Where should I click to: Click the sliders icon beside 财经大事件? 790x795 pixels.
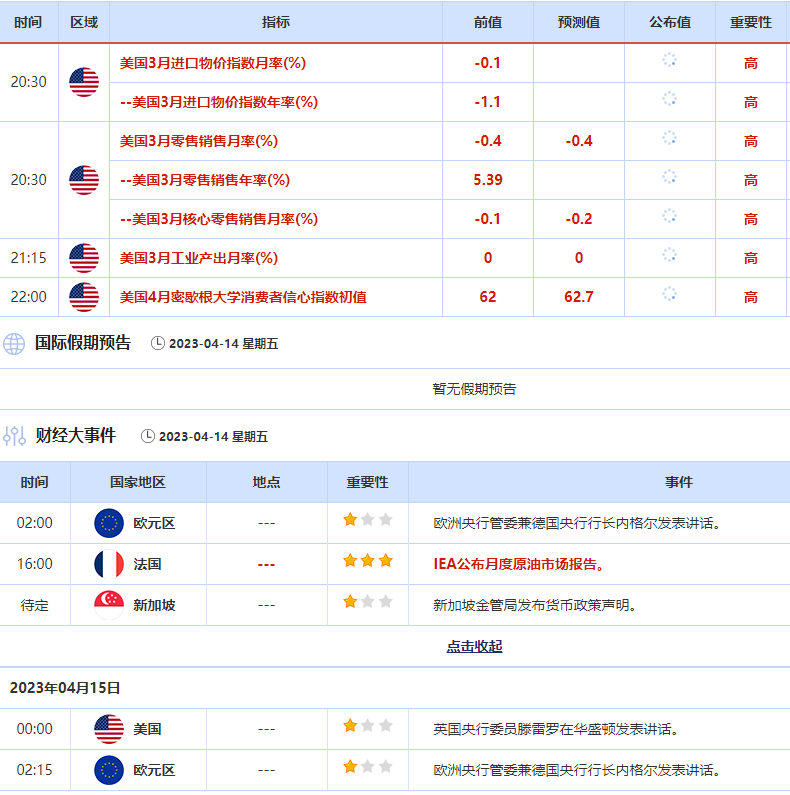click(x=14, y=436)
